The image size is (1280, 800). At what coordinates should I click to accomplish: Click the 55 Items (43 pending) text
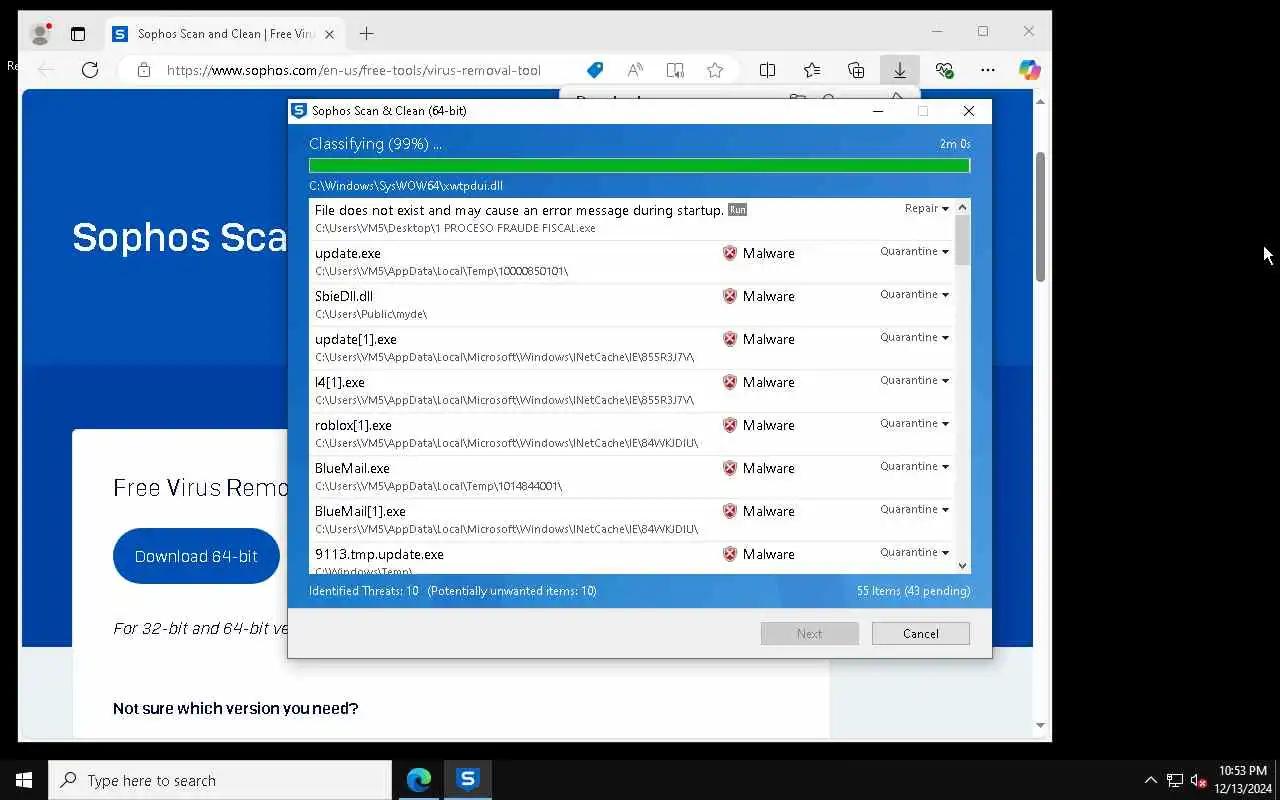coord(913,591)
